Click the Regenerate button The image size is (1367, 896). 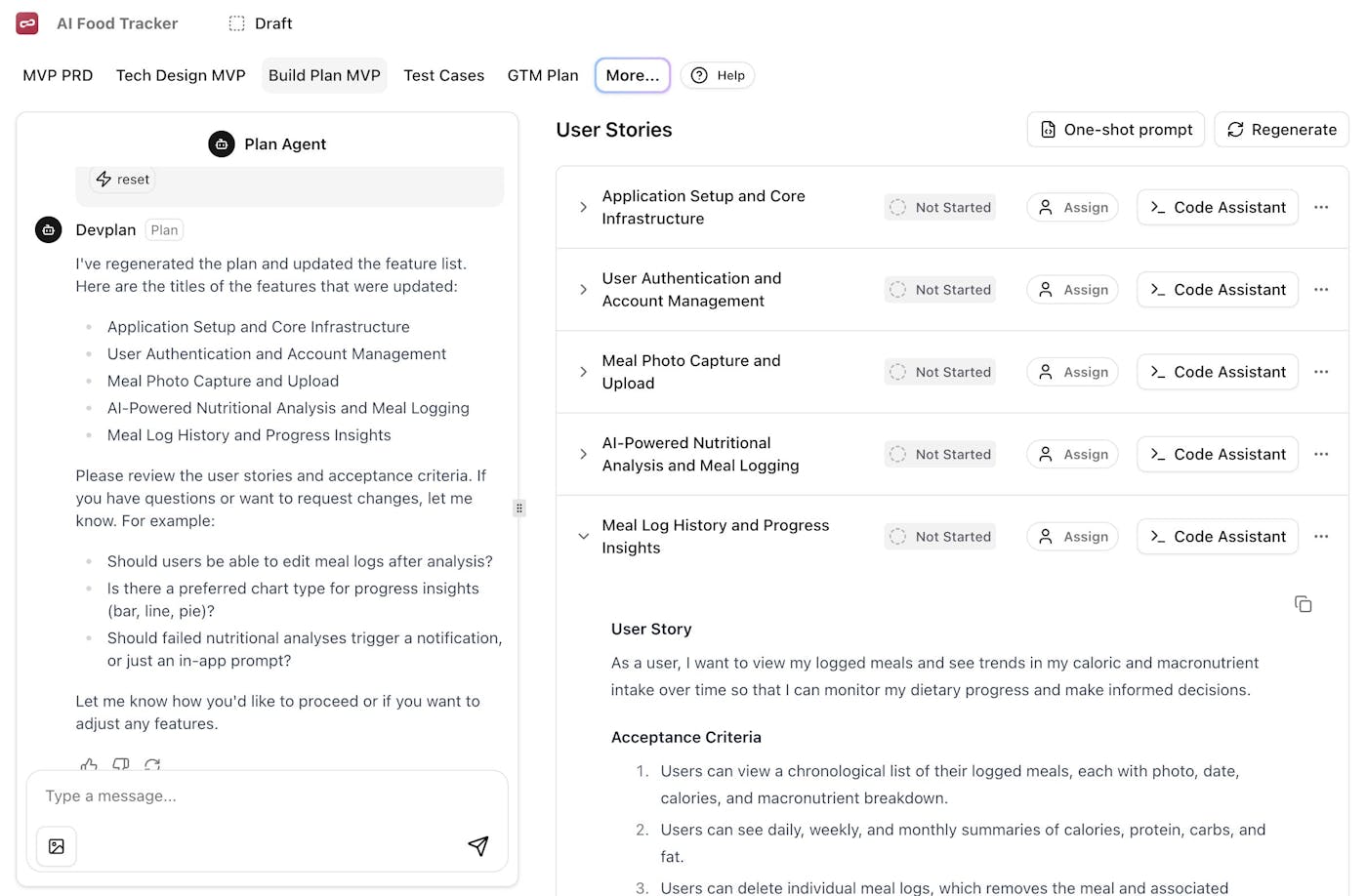[x=1280, y=129]
